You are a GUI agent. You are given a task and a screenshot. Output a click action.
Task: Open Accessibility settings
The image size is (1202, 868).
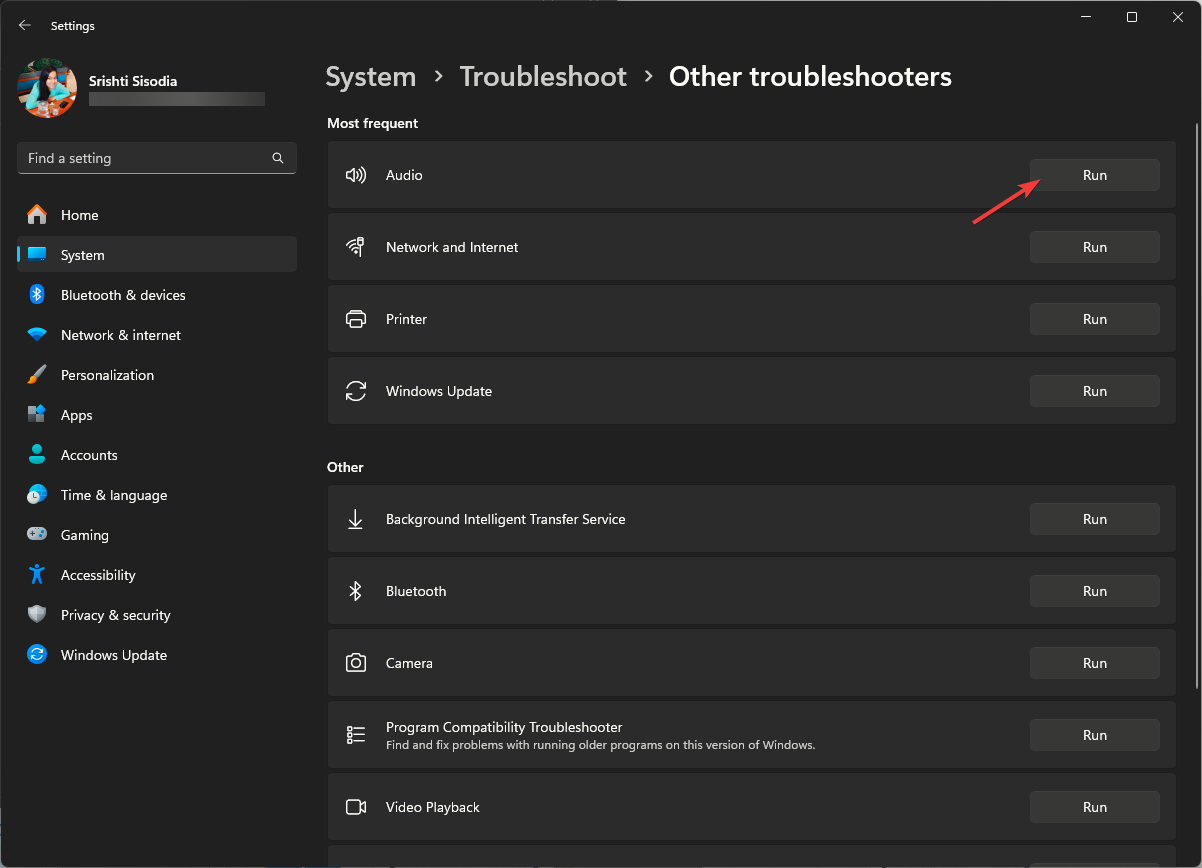[157, 575]
